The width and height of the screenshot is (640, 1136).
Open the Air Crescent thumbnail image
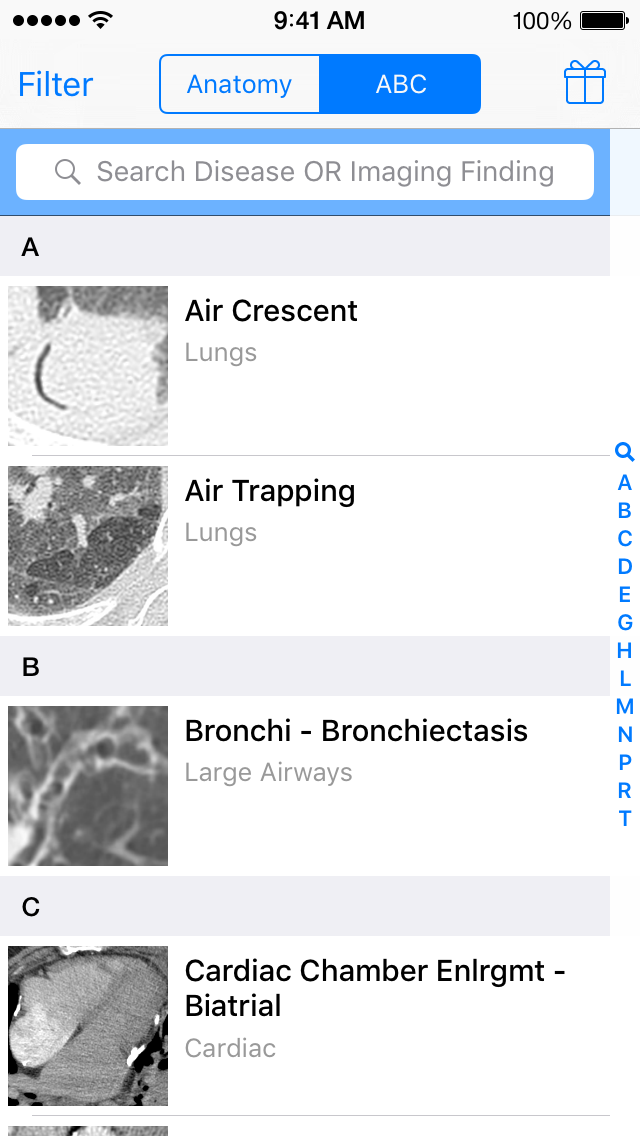[88, 366]
